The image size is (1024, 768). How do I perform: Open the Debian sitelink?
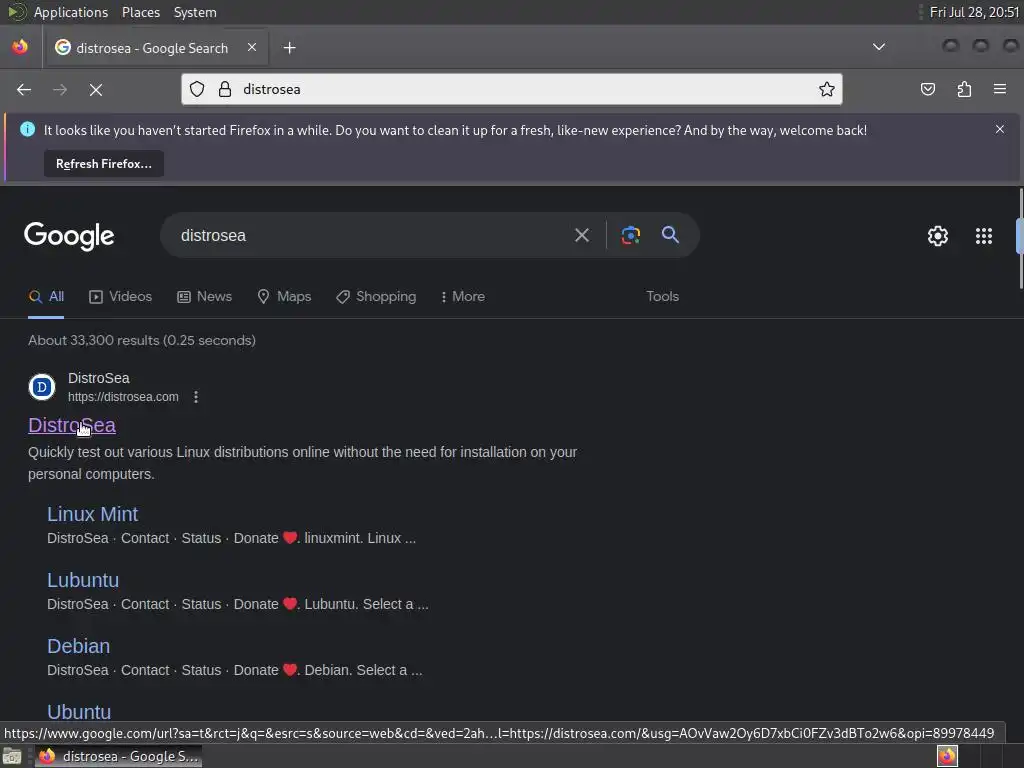pyautogui.click(x=78, y=646)
